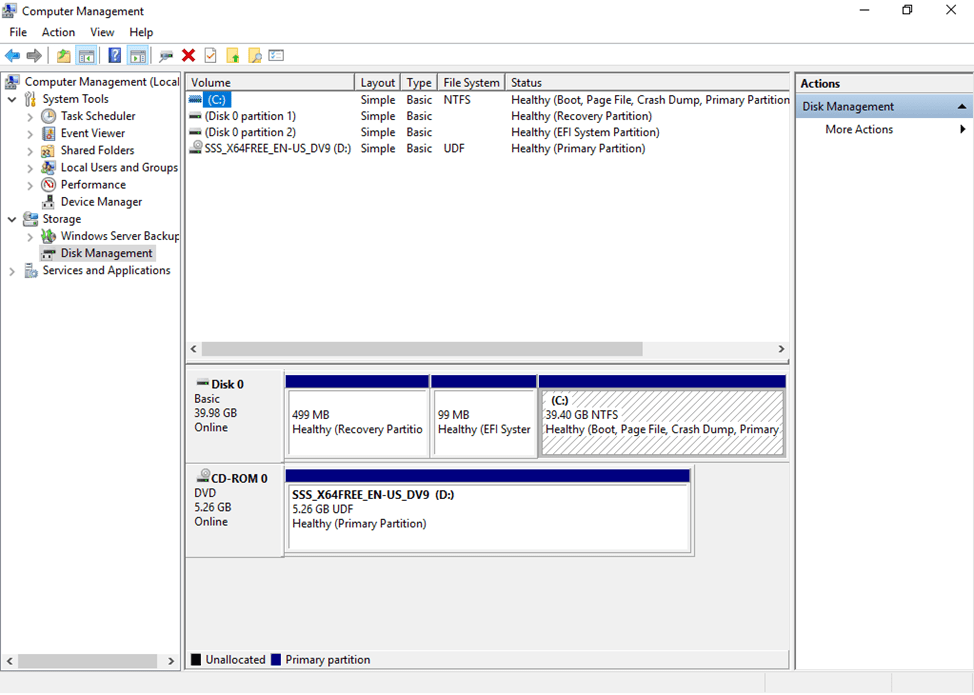Click the Up one level folder icon
Image resolution: width=974 pixels, height=695 pixels.
click(x=63, y=56)
